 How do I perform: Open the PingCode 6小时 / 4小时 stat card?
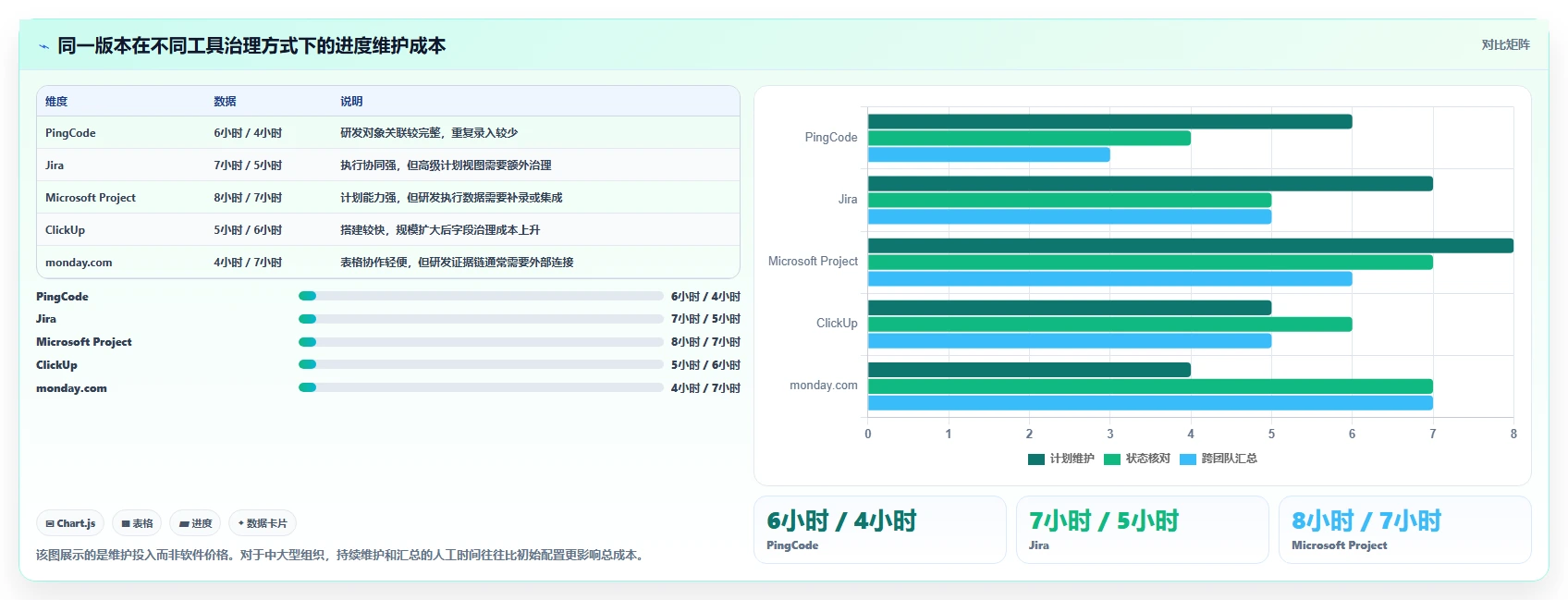tap(880, 530)
